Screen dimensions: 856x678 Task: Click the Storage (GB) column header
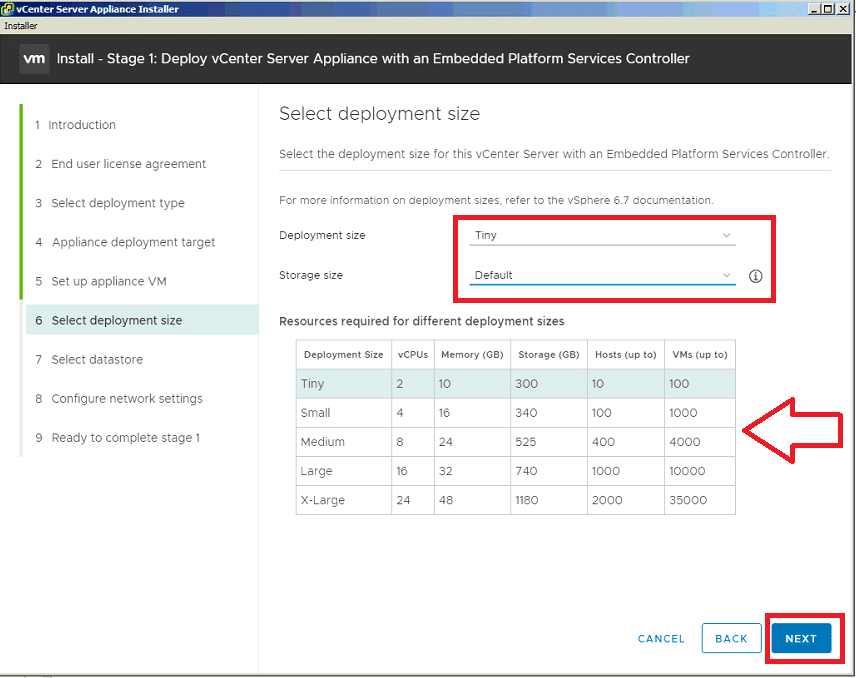pyautogui.click(x=549, y=355)
